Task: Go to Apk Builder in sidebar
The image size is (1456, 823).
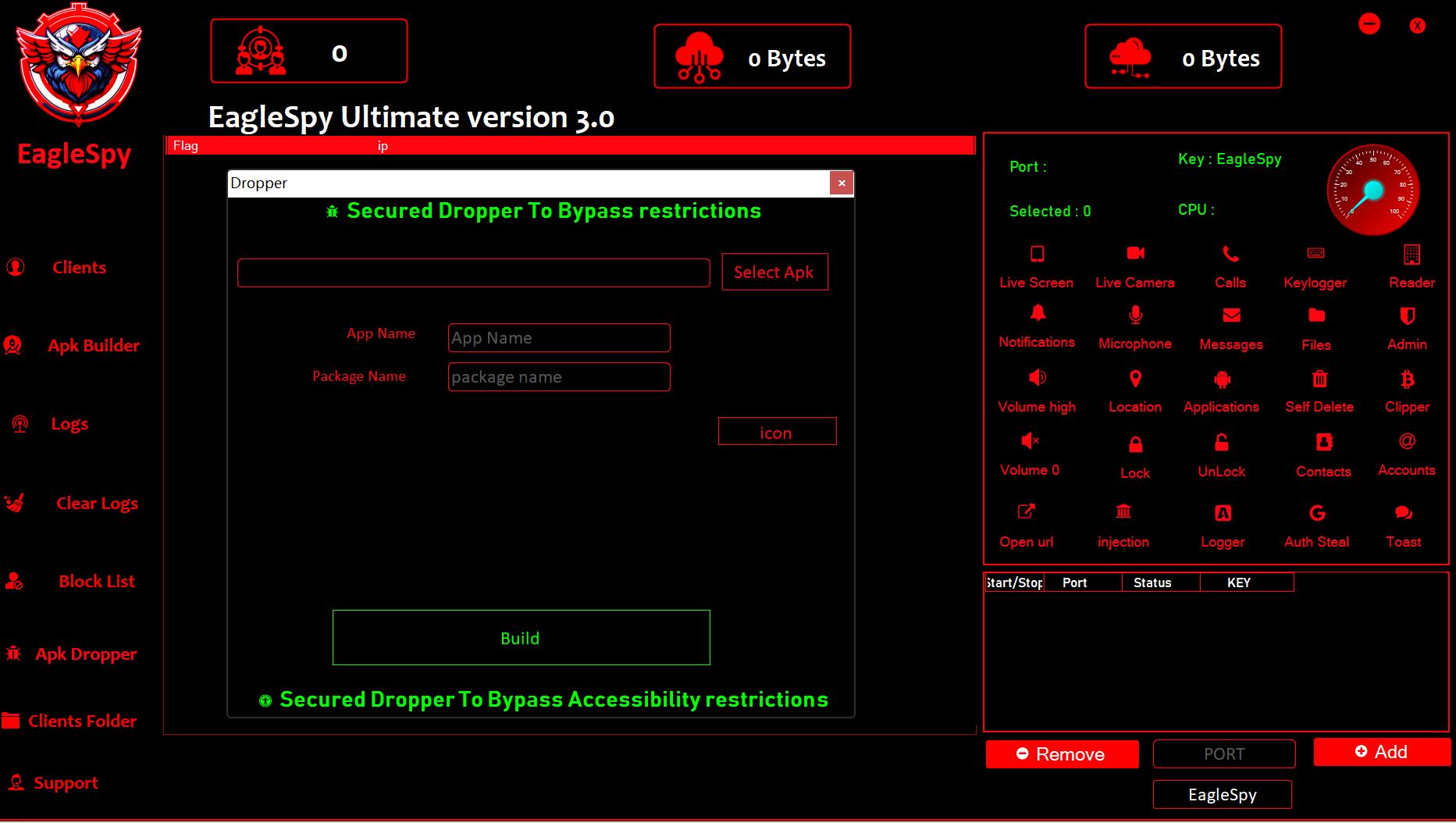Action: pyautogui.click(x=94, y=345)
